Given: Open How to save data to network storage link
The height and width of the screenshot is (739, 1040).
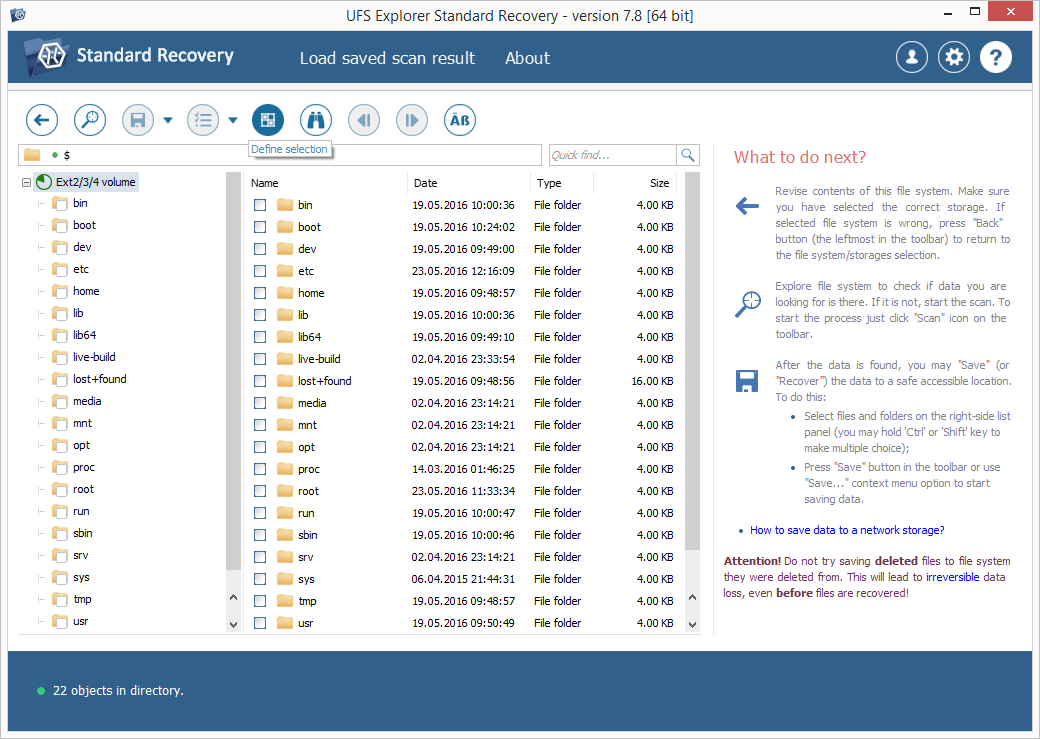Looking at the screenshot, I should coord(847,530).
